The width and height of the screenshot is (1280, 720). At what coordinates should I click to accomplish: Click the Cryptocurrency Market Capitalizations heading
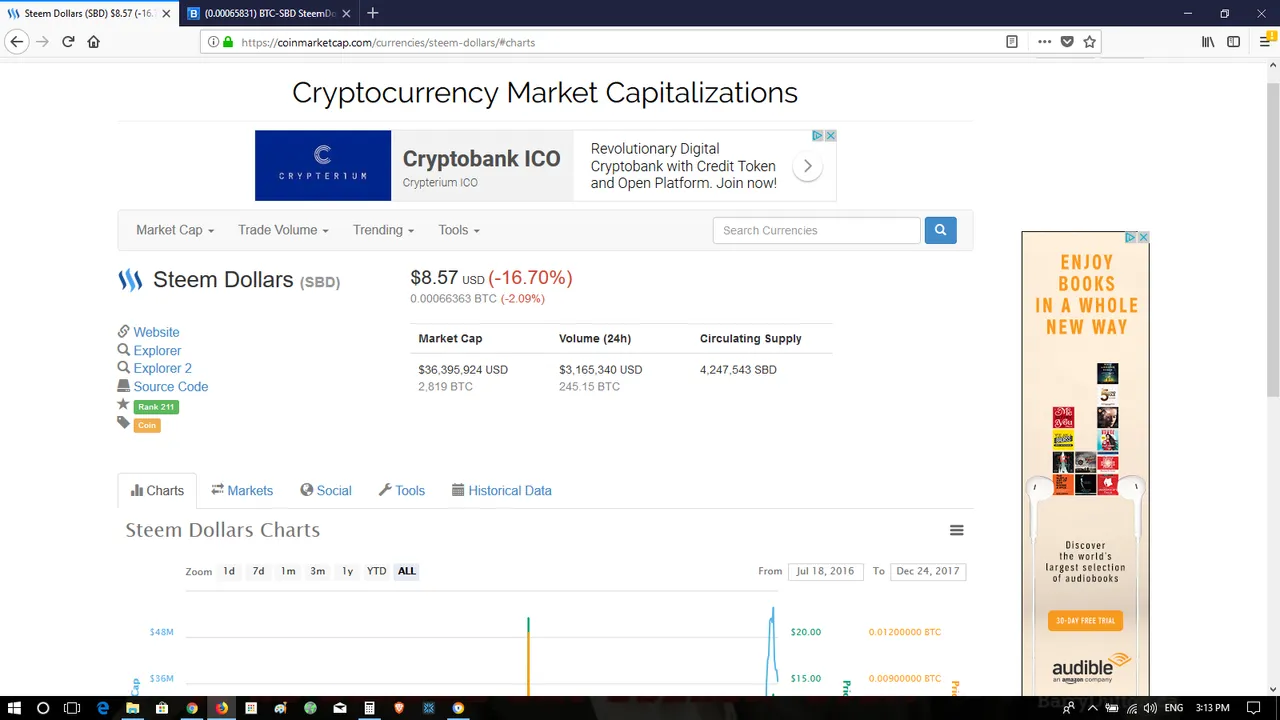[545, 93]
